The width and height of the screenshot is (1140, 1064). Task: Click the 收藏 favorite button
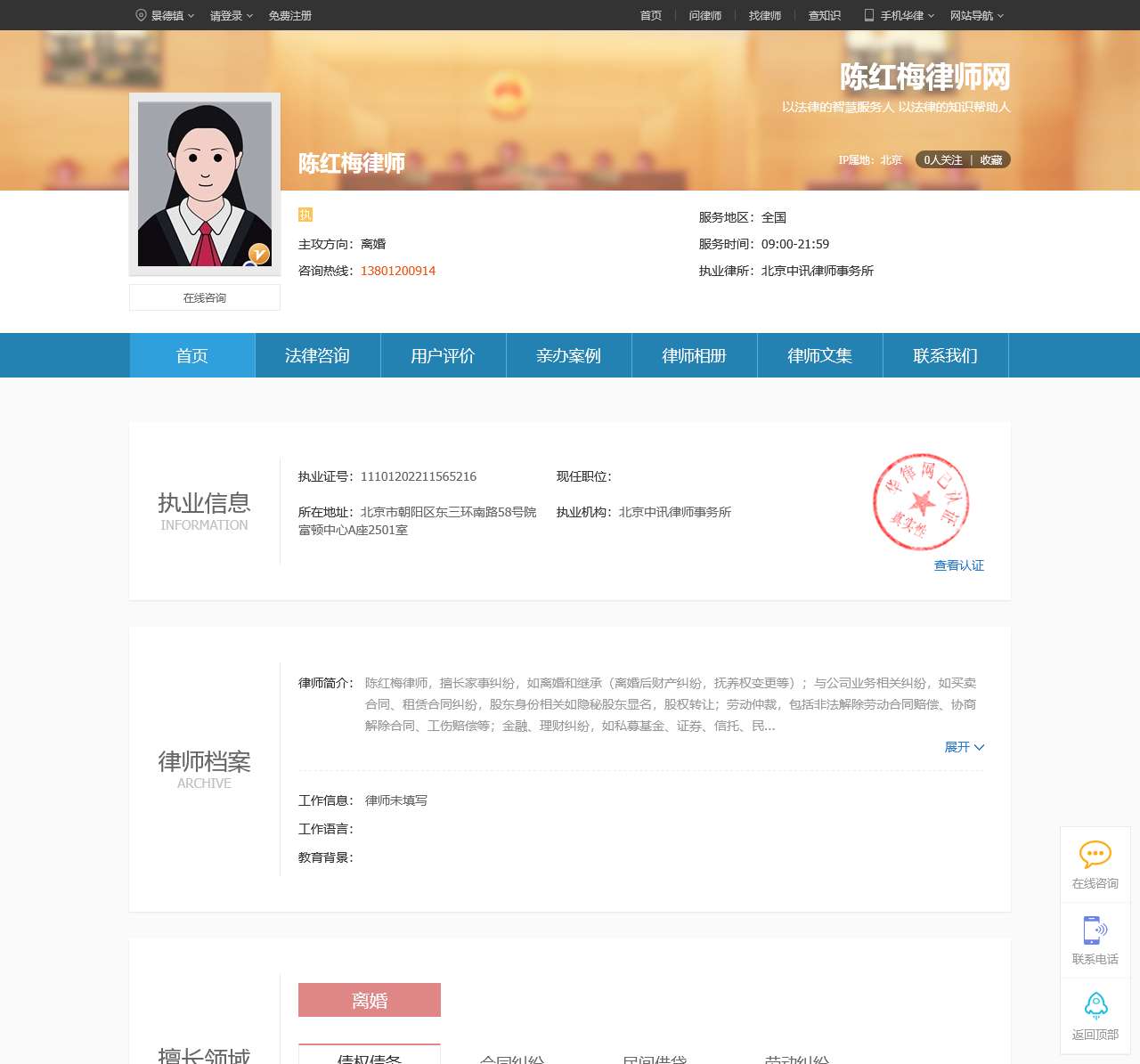[x=991, y=160]
